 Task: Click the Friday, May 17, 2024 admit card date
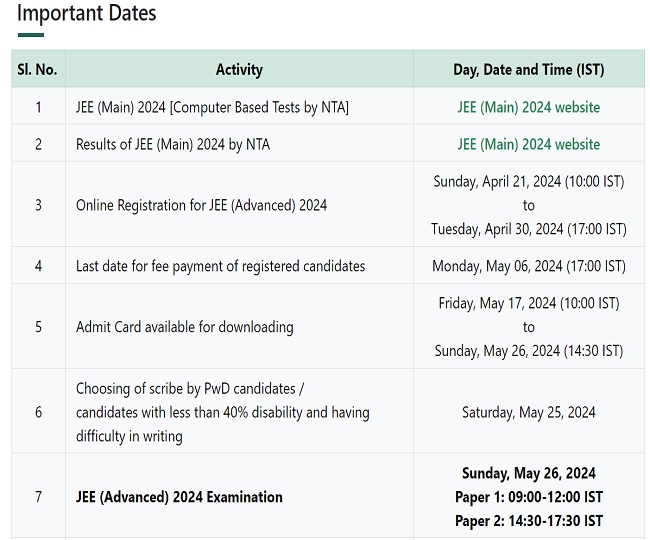coord(528,303)
